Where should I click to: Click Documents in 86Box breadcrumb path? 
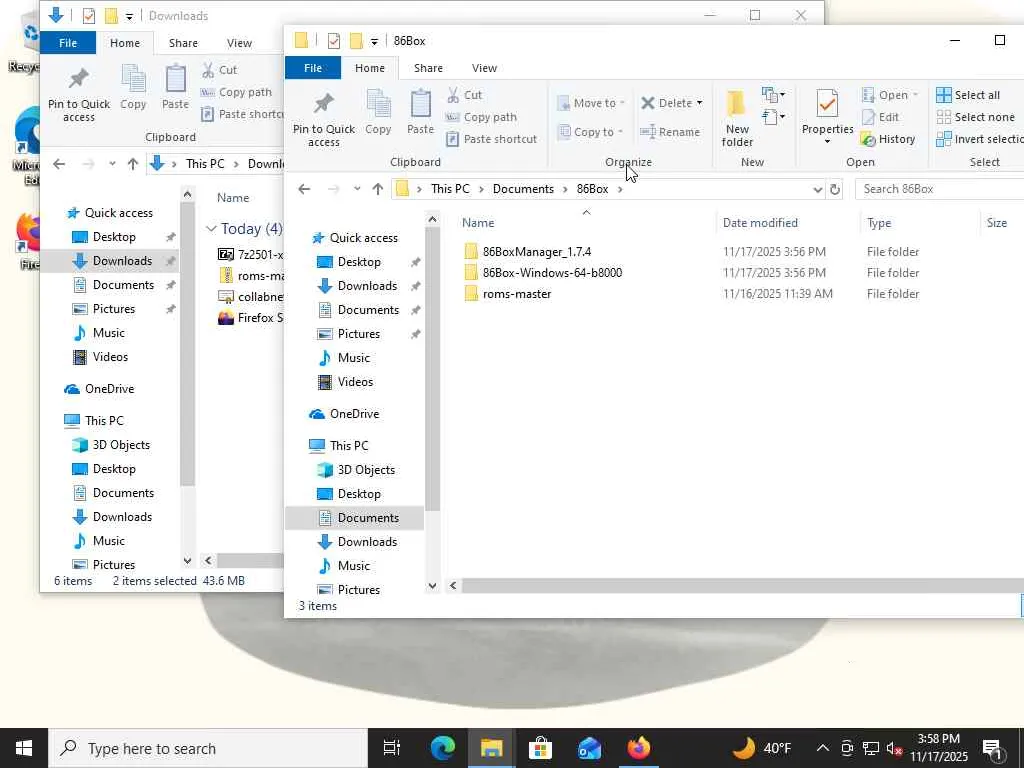[x=523, y=189]
